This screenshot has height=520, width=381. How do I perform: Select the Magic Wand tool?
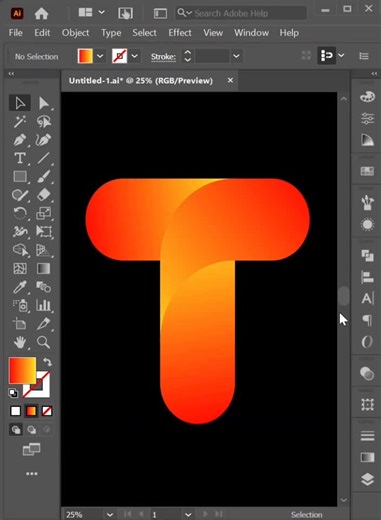coord(20,122)
